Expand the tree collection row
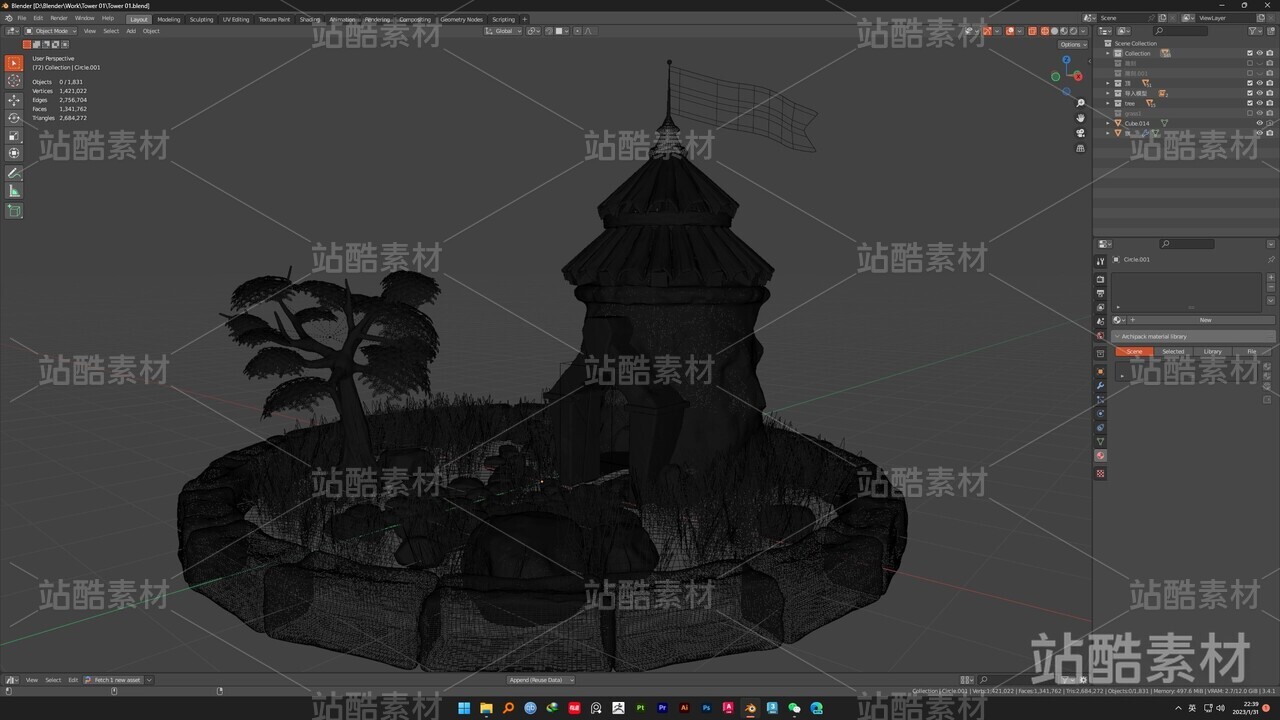The image size is (1280, 720). pyautogui.click(x=1108, y=103)
